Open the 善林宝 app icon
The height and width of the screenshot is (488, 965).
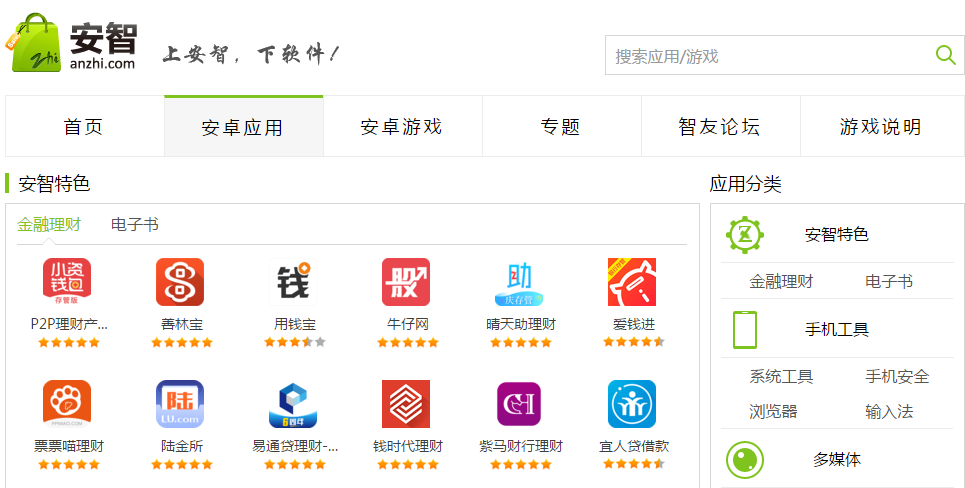point(180,282)
